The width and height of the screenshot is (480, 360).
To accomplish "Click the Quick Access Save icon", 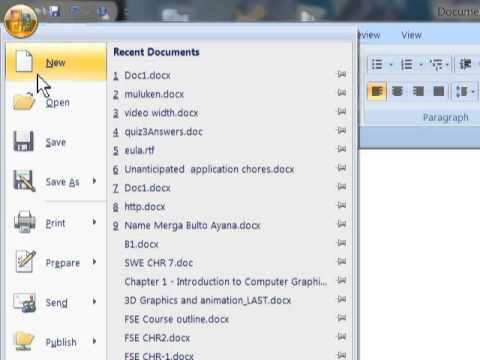I will coord(55,11).
